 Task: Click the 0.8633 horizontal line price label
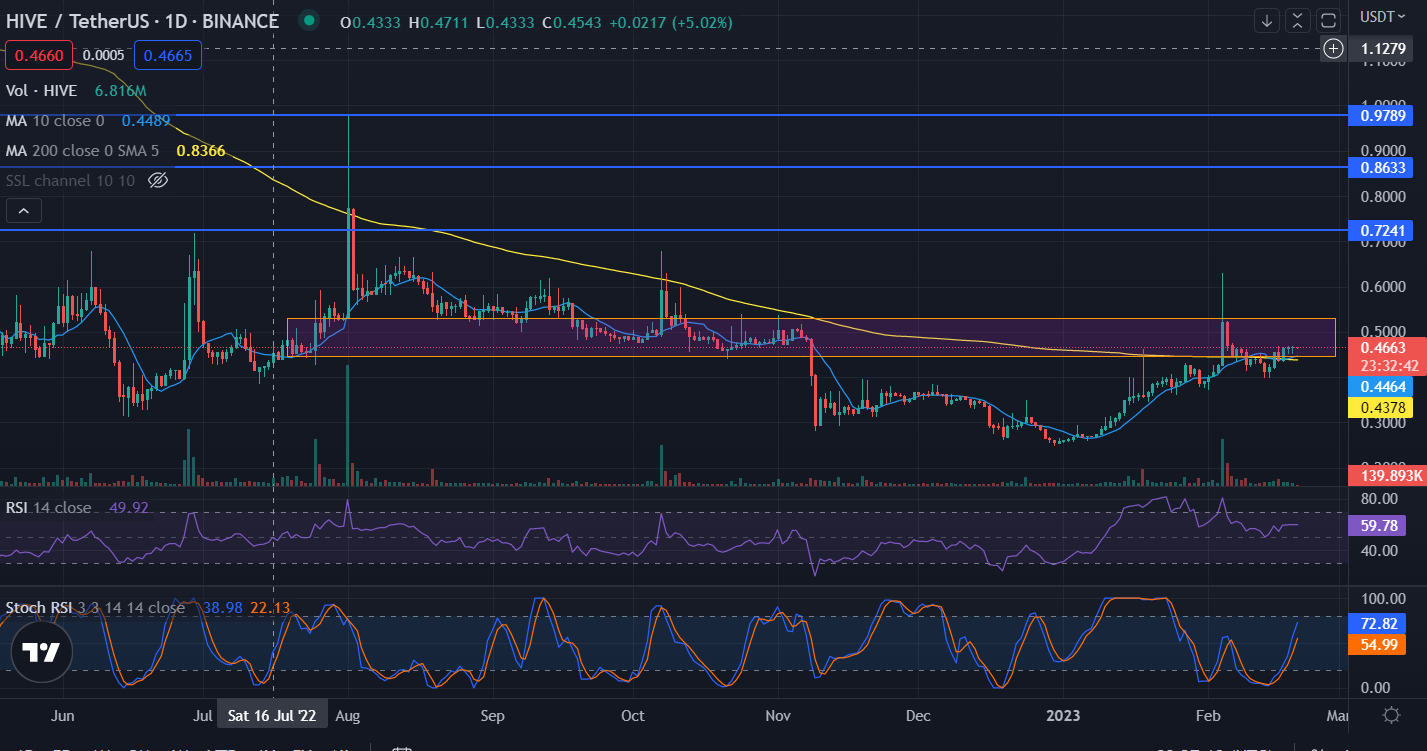pyautogui.click(x=1381, y=167)
